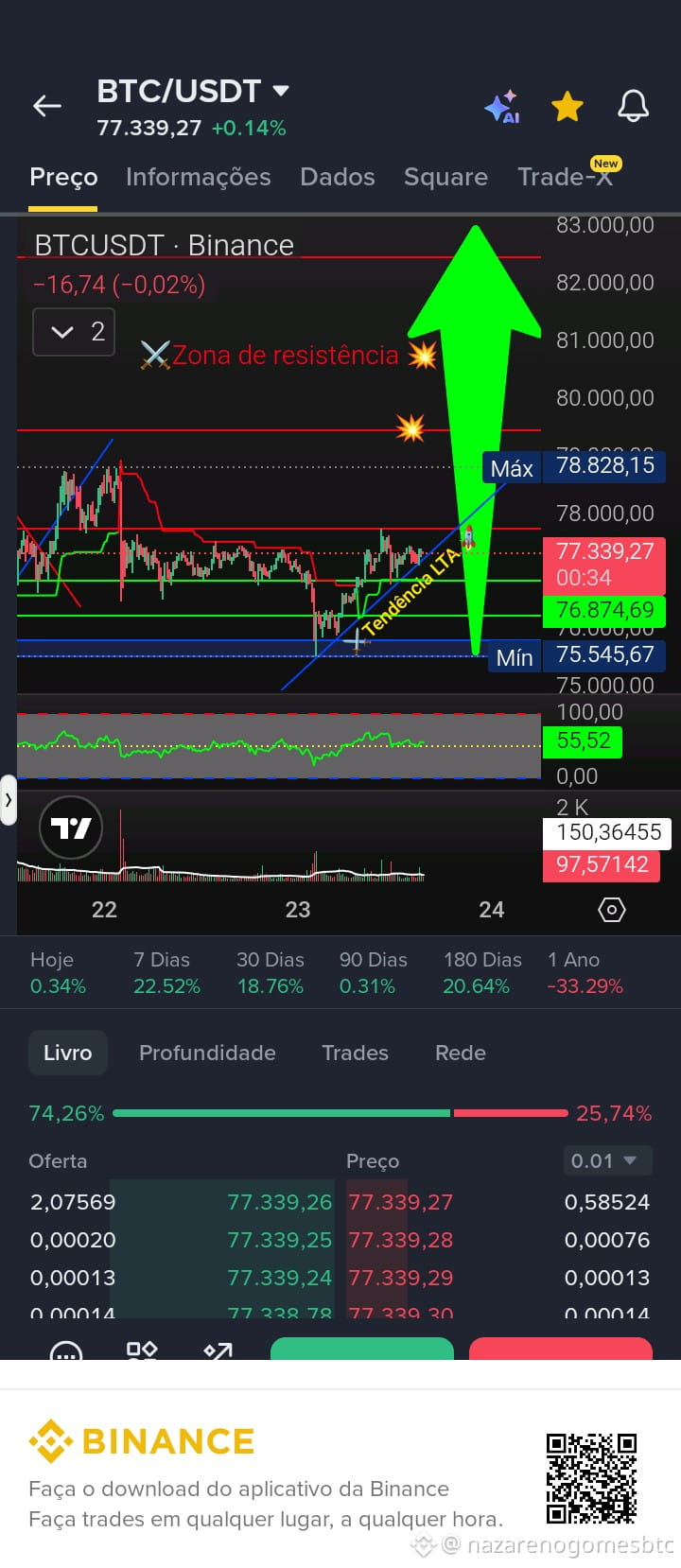This screenshot has width=681, height=1568.
Task: Click the TradingView logo on chart
Action: 70,828
